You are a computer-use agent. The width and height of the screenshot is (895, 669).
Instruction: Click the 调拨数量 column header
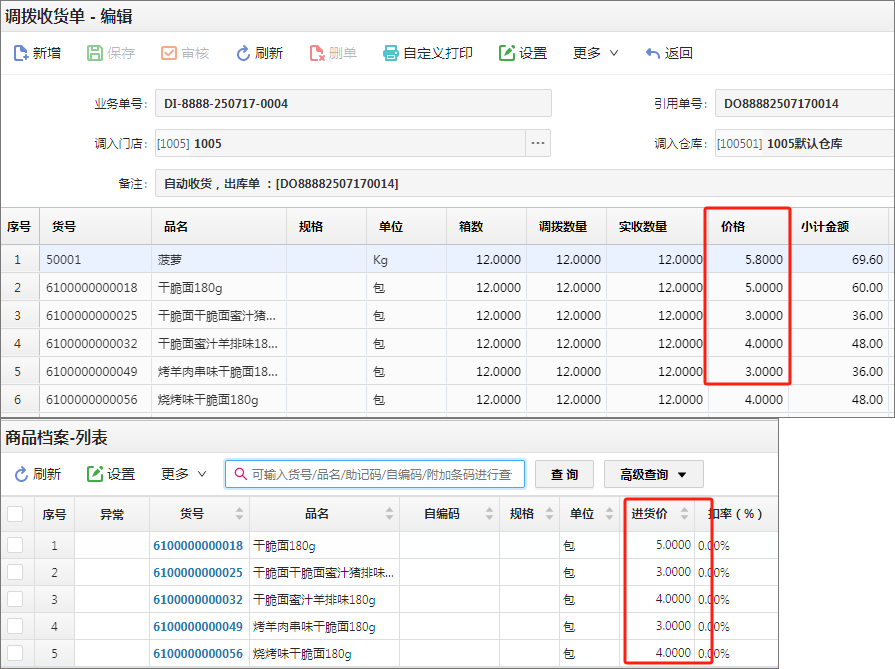[566, 227]
